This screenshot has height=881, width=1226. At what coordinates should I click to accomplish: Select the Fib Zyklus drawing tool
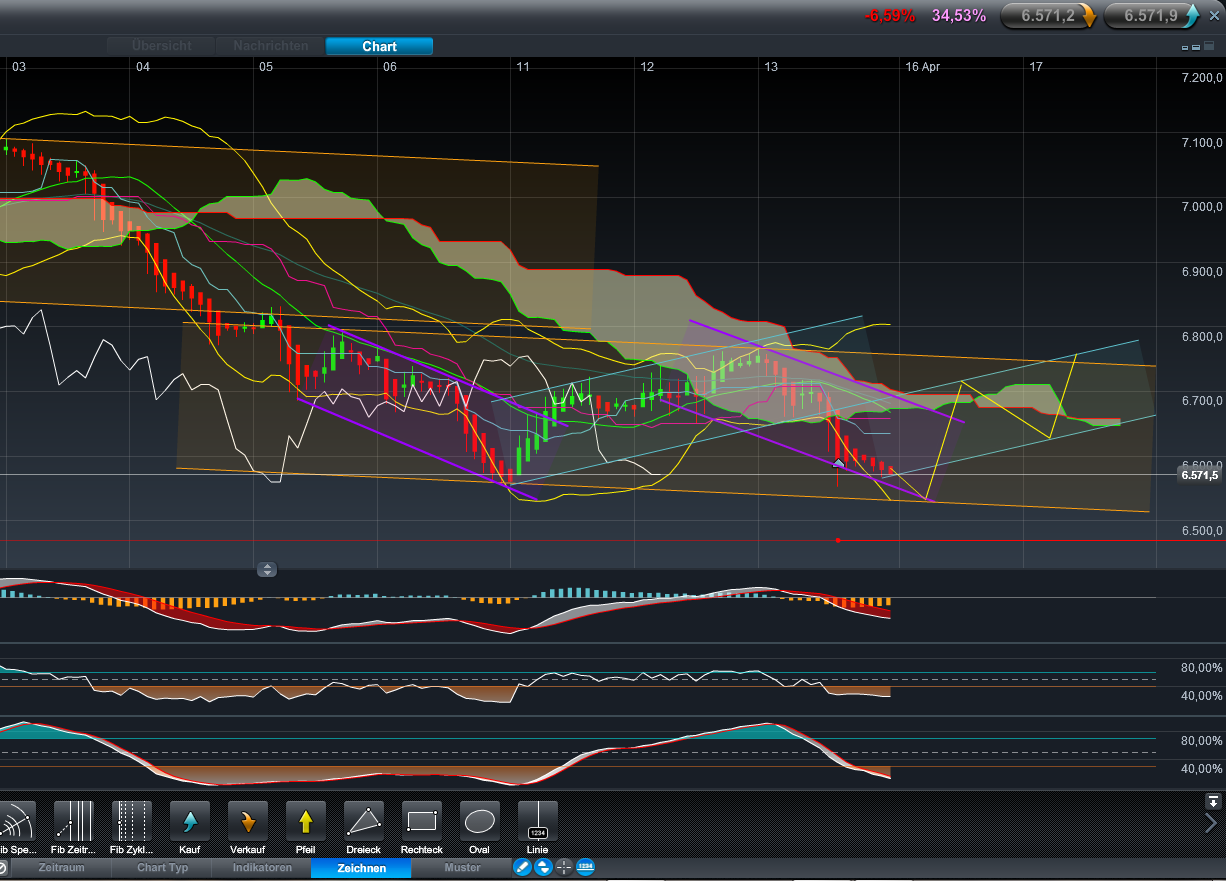coord(132,822)
